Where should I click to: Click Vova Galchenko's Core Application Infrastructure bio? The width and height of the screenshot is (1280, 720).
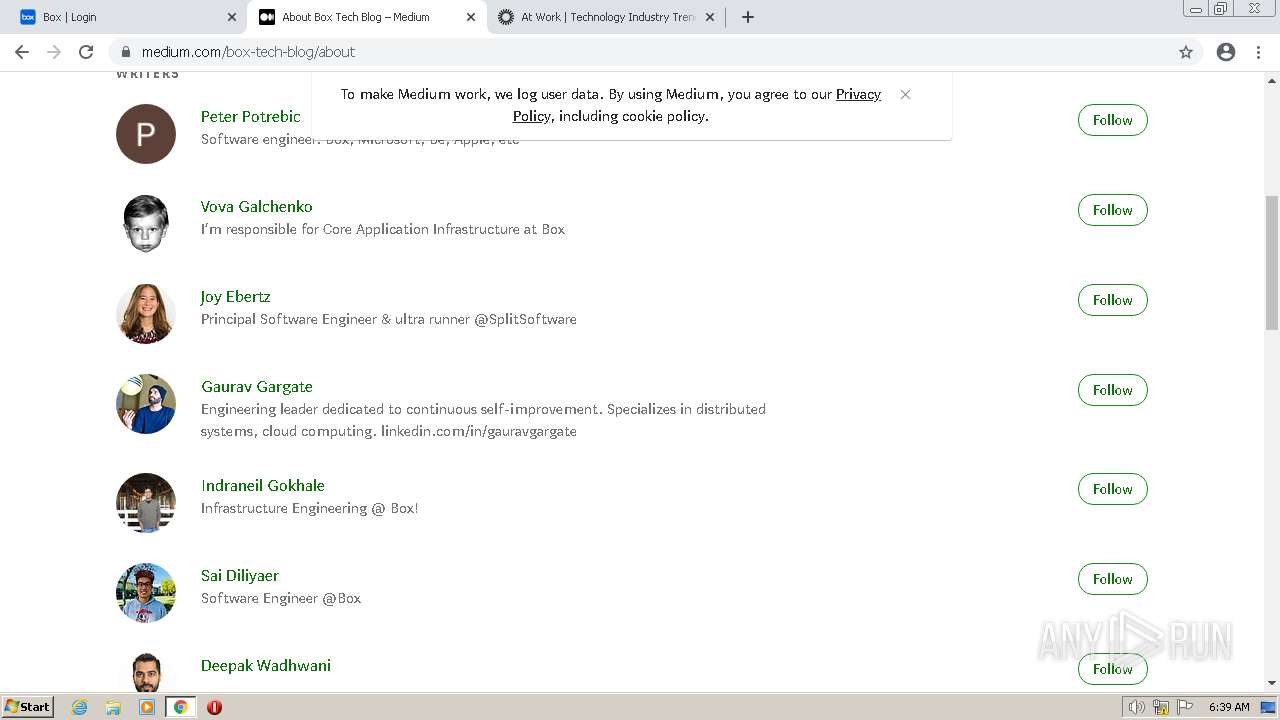pyautogui.click(x=383, y=229)
